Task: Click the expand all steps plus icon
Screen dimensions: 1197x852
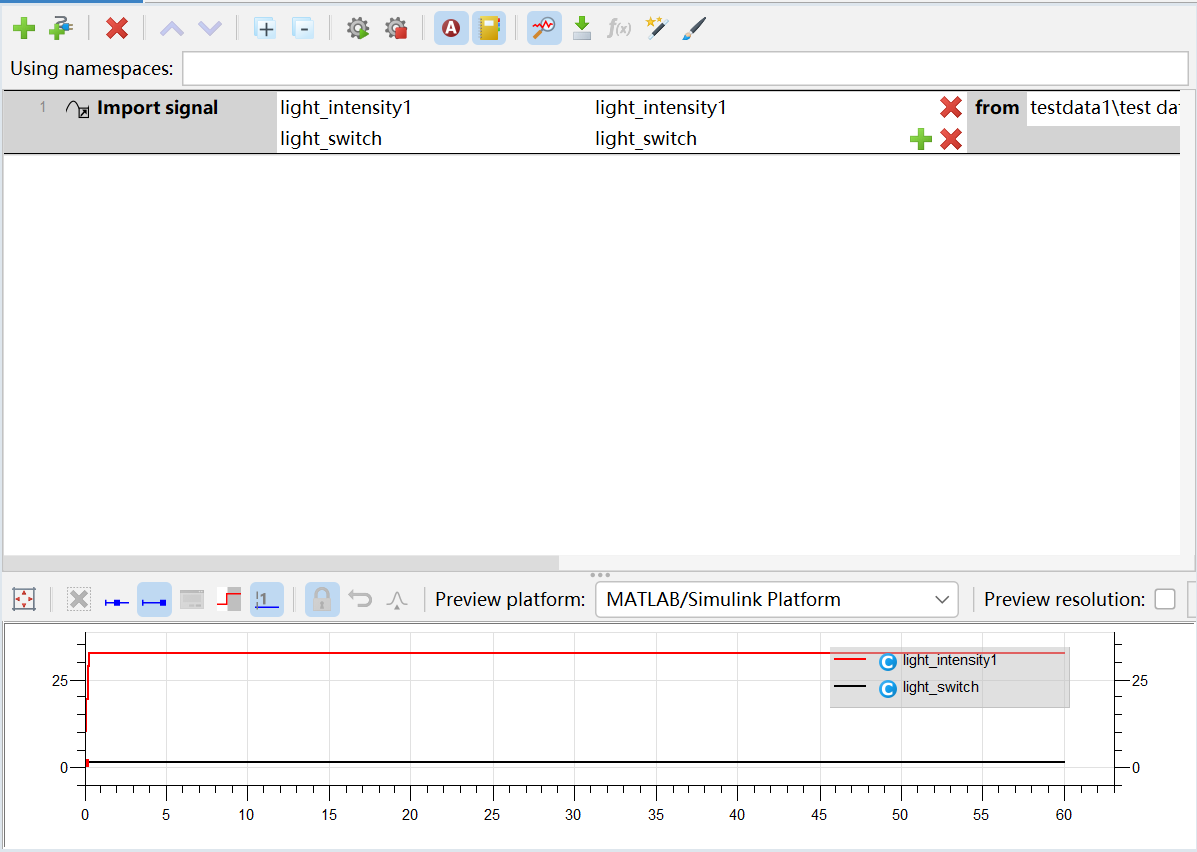Action: point(265,29)
